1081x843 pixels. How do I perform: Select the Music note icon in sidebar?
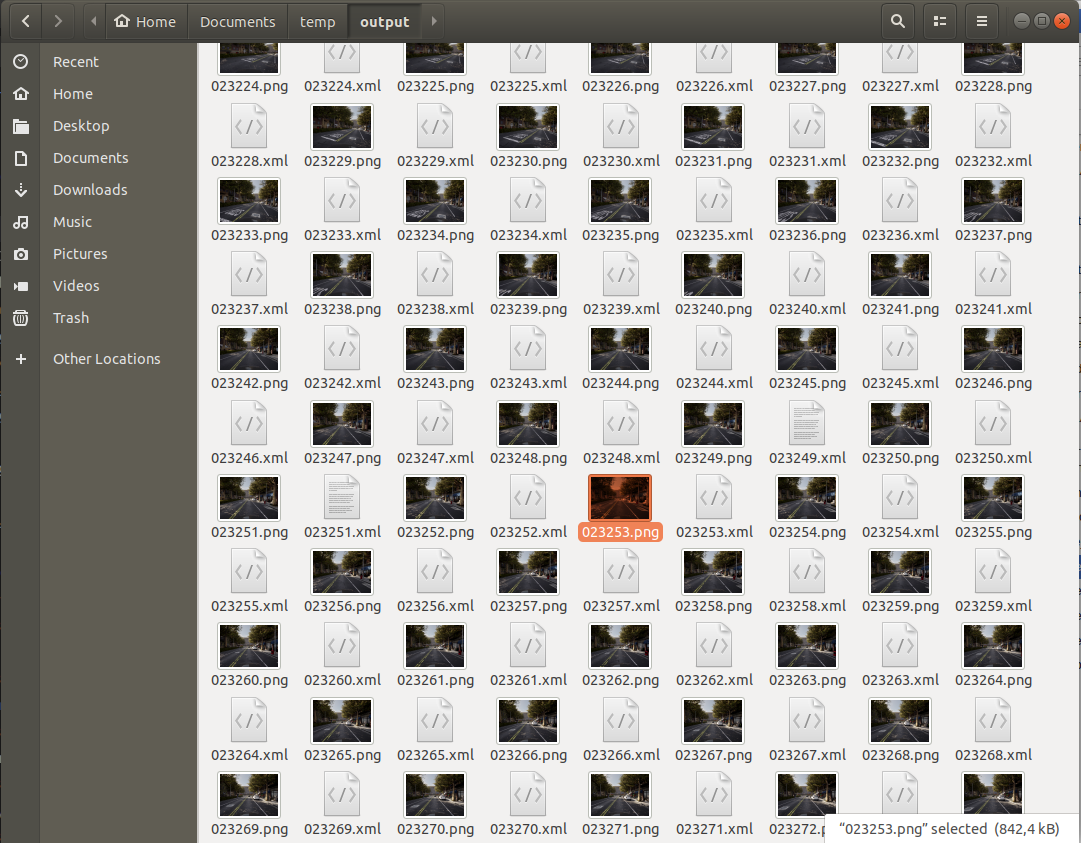(20, 222)
